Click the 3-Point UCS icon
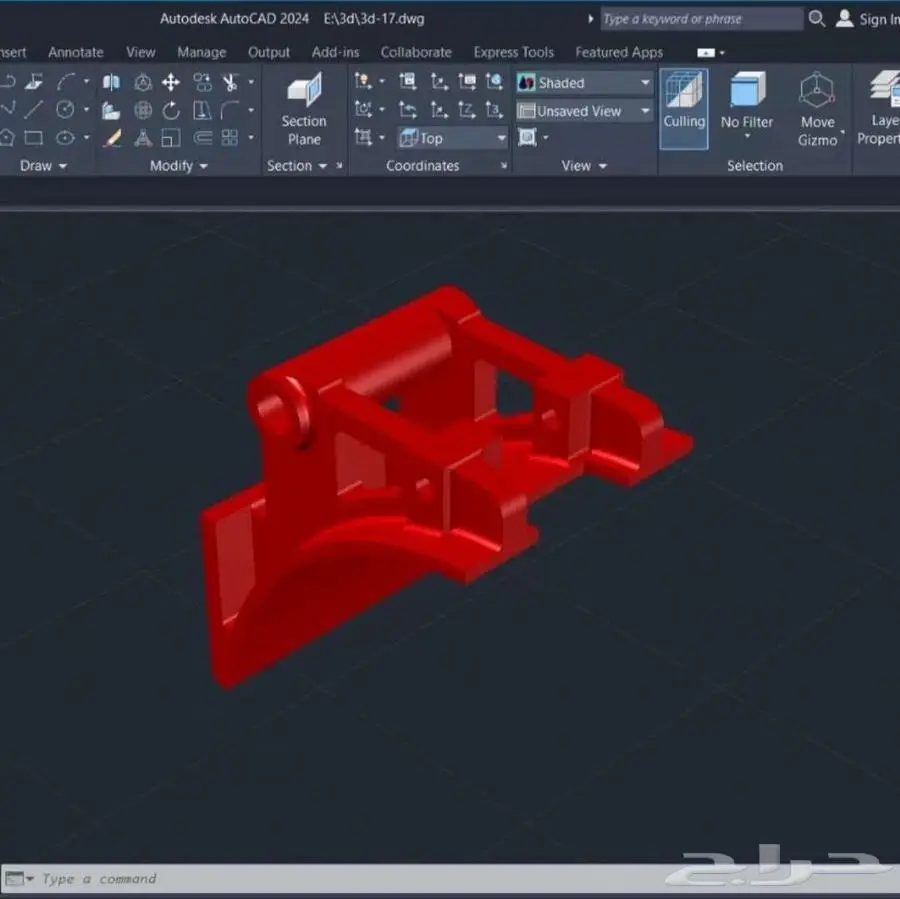The height and width of the screenshot is (899, 900). (494, 110)
